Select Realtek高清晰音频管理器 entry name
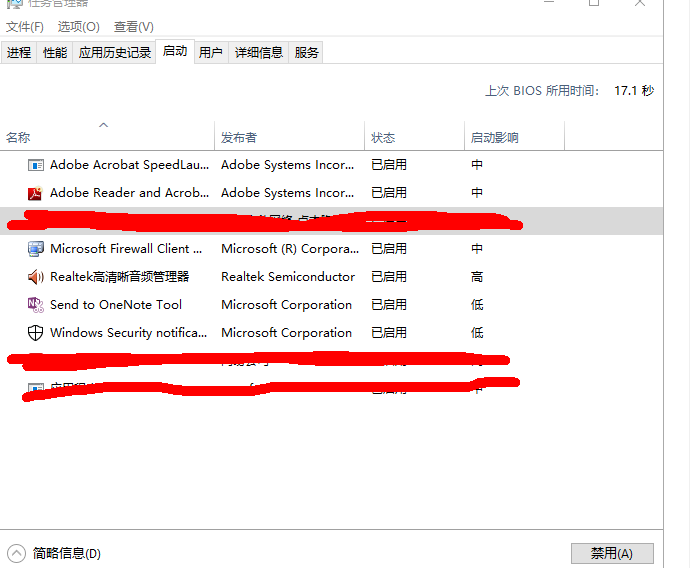 click(x=120, y=277)
